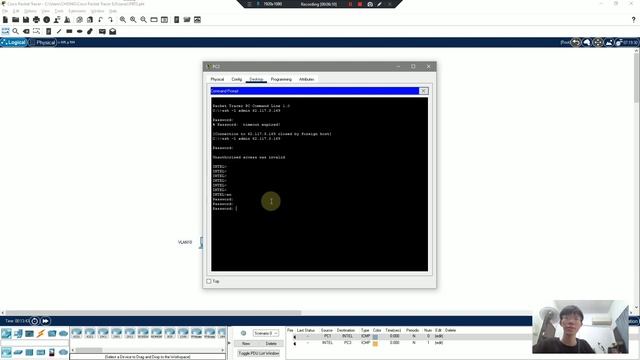Open the Scenario 0 dropdown
Image resolution: width=640 pixels, height=360 pixels.
pyautogui.click(x=266, y=333)
